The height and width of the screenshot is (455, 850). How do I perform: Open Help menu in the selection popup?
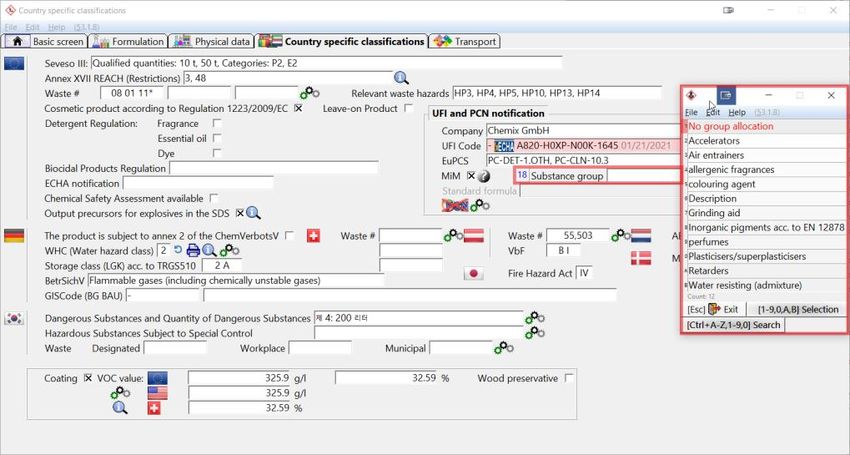(737, 112)
